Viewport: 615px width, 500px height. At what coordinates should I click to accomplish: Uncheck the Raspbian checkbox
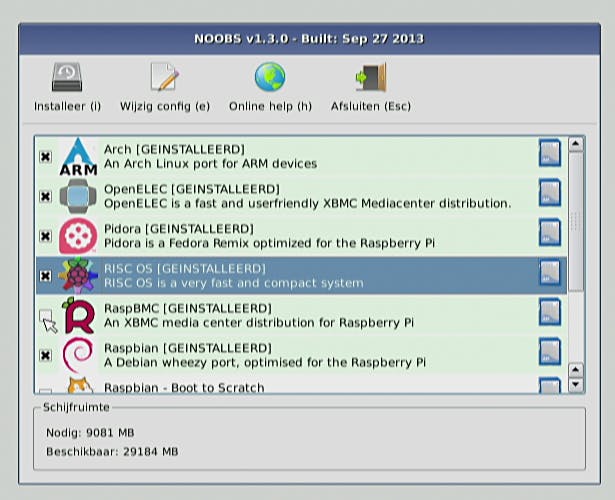point(45,355)
